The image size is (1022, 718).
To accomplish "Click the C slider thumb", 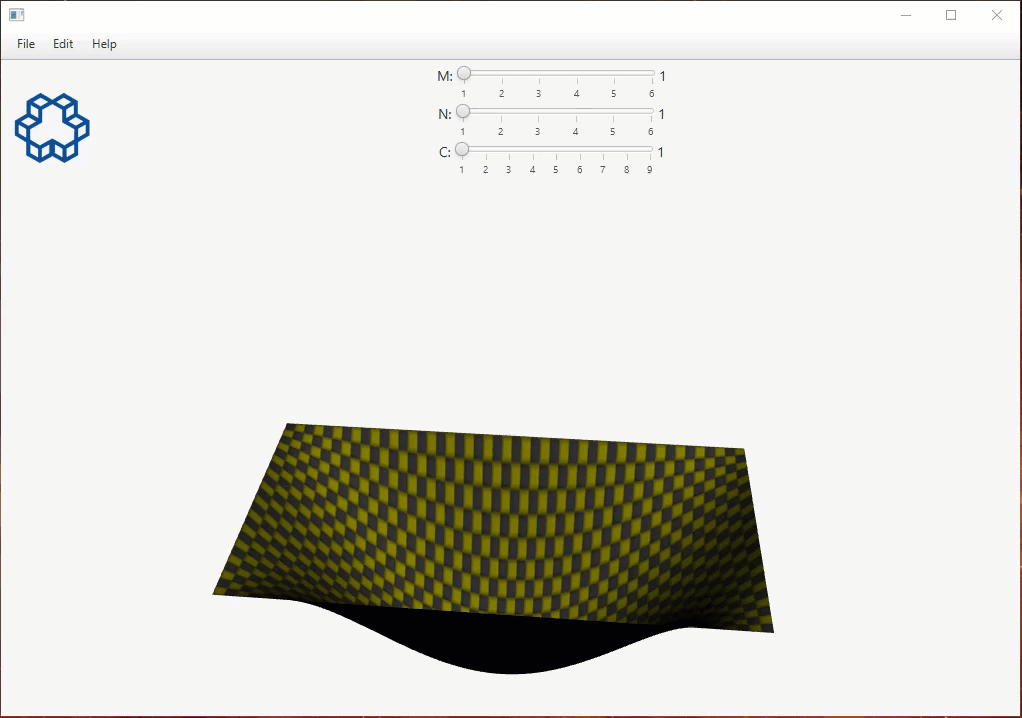I will [462, 149].
